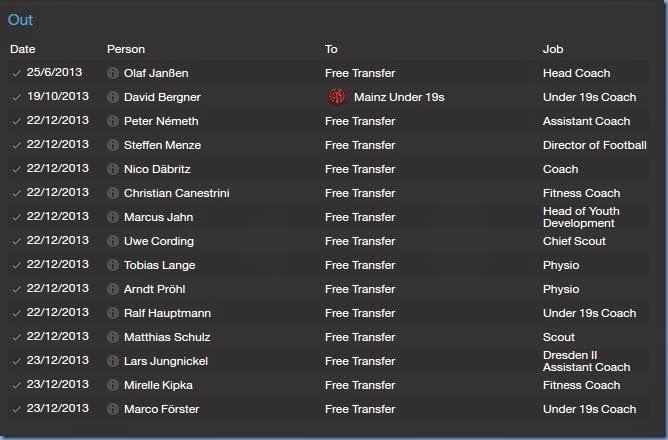Open Nico Däbritz's profile link
668x440 pixels.
pyautogui.click(x=158, y=169)
